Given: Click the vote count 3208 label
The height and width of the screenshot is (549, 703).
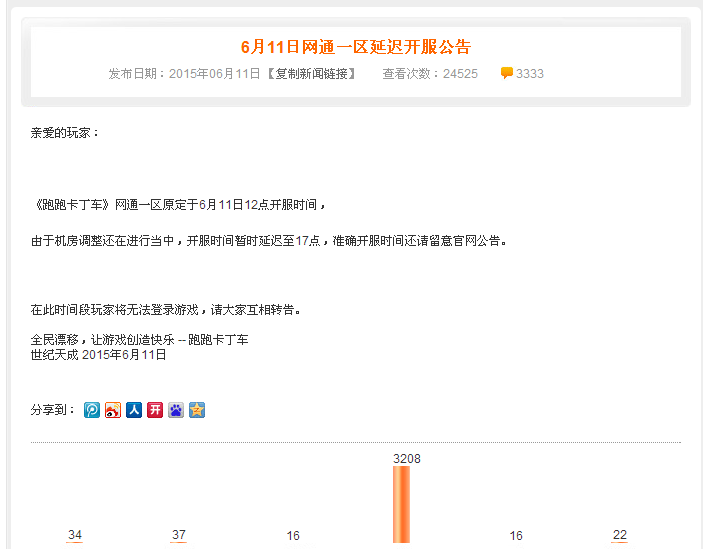Looking at the screenshot, I should [x=407, y=458].
